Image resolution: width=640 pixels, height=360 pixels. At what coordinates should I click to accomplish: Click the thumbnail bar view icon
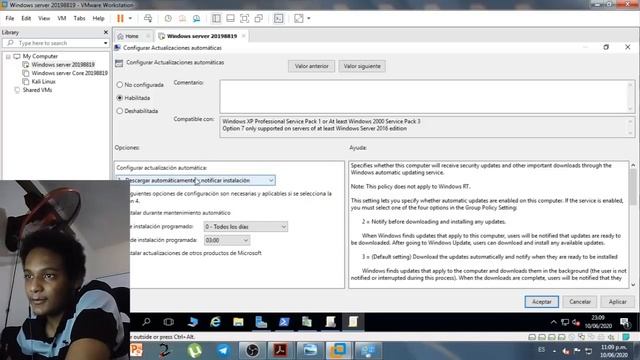click(x=230, y=18)
